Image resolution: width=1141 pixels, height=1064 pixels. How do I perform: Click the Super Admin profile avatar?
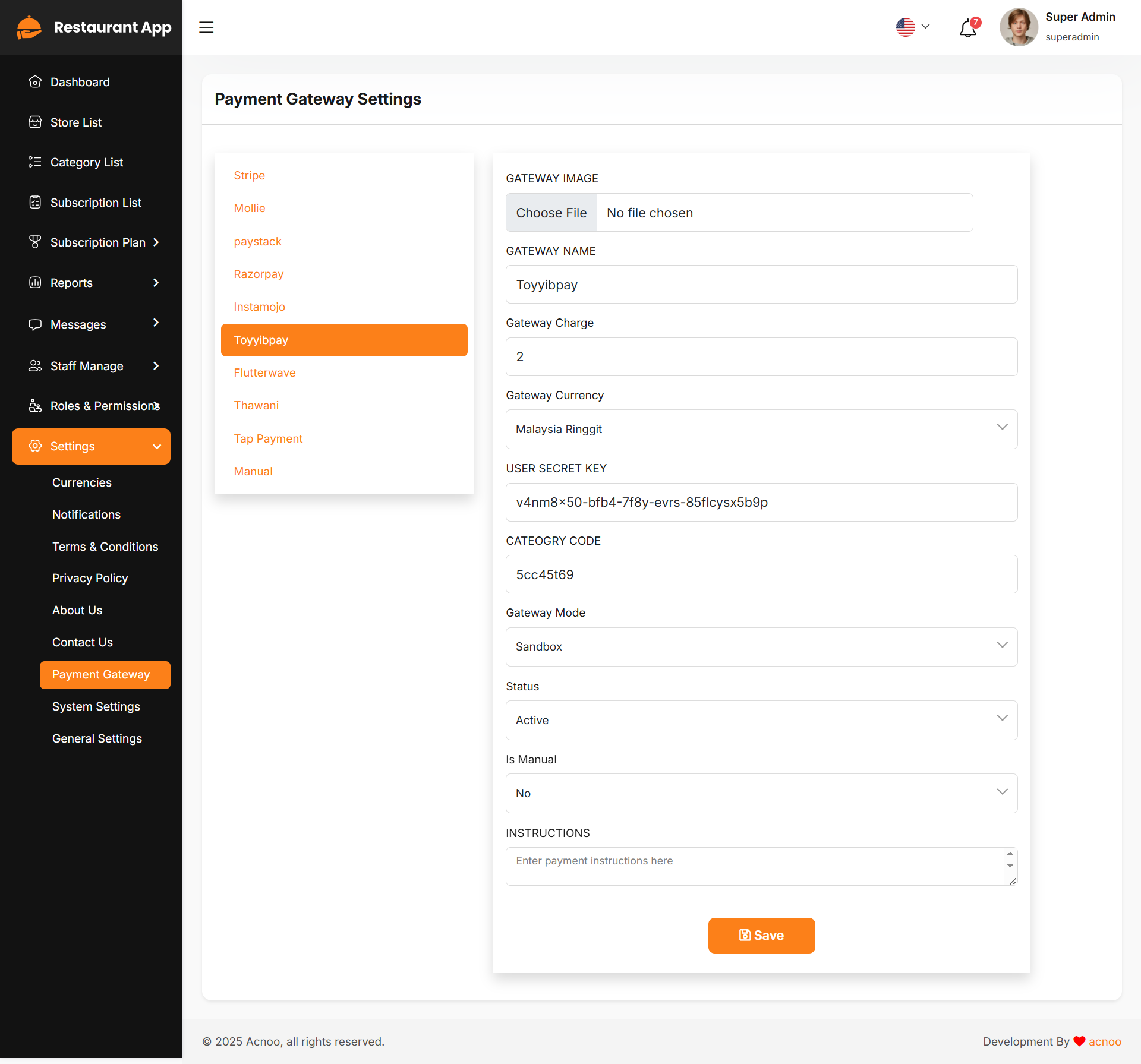click(1019, 27)
